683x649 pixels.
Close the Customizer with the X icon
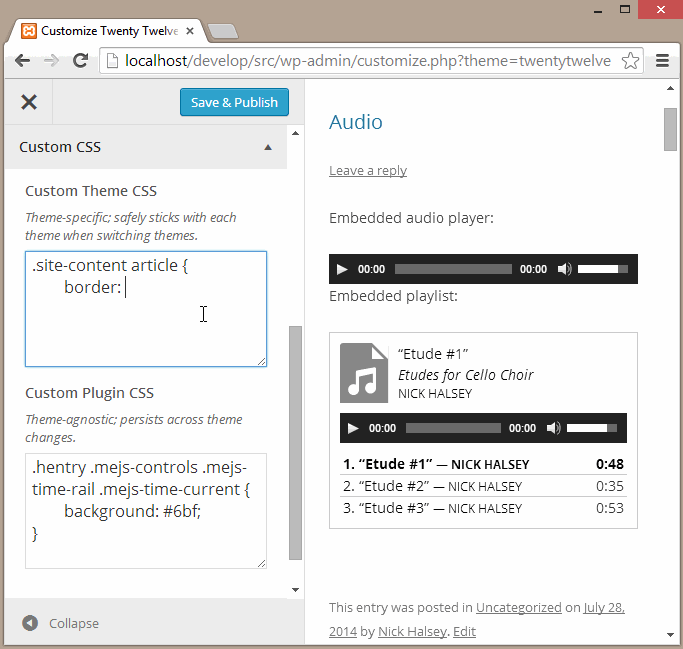click(29, 102)
